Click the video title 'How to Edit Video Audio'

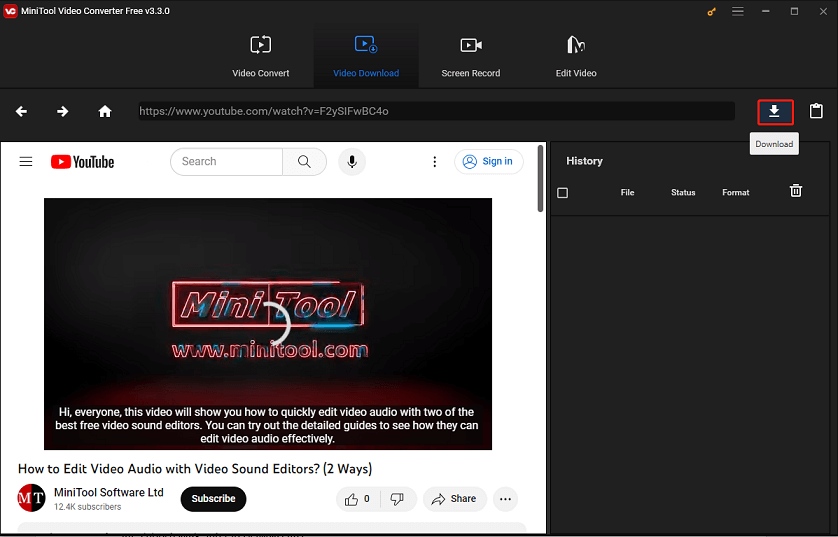pos(195,469)
